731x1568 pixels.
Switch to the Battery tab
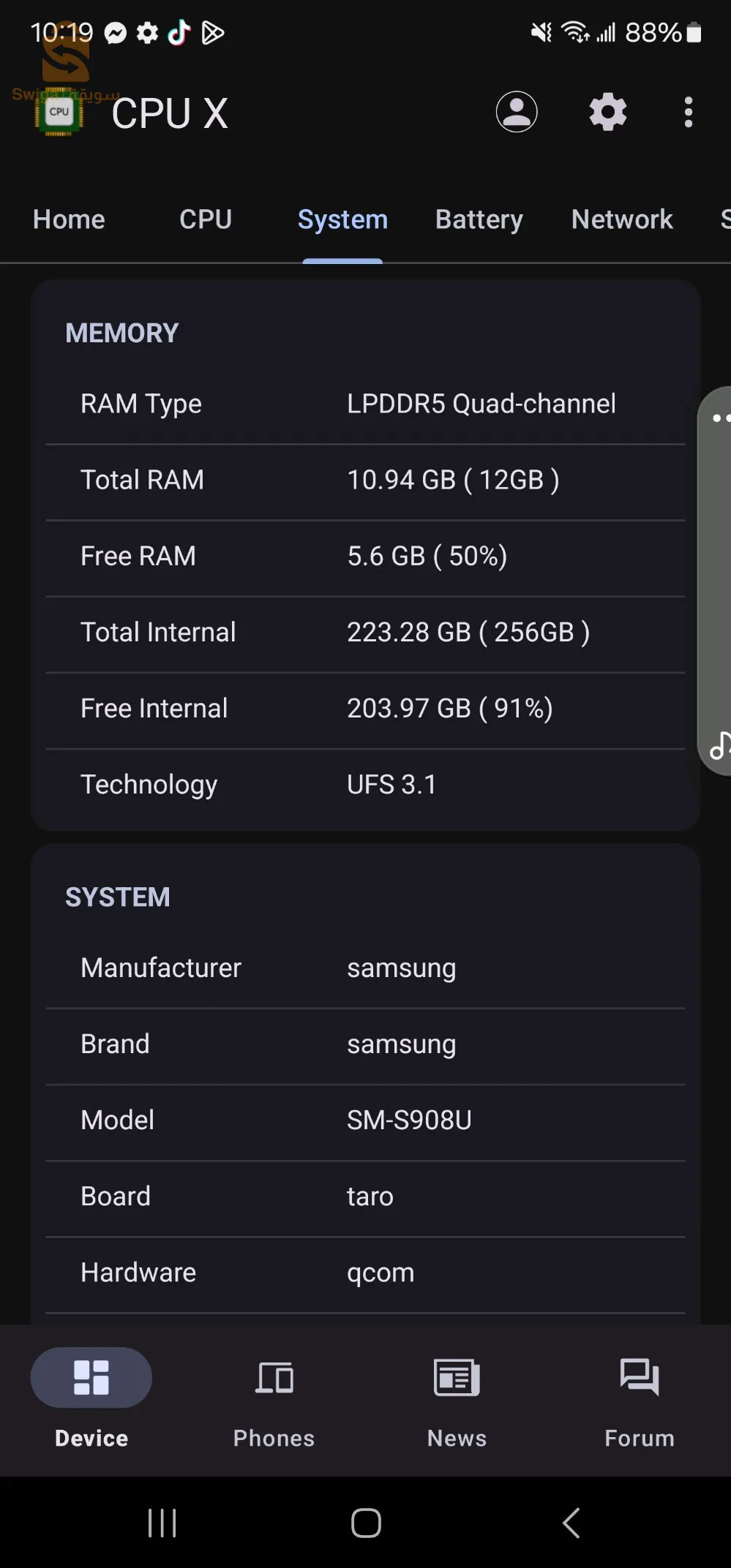coord(479,219)
